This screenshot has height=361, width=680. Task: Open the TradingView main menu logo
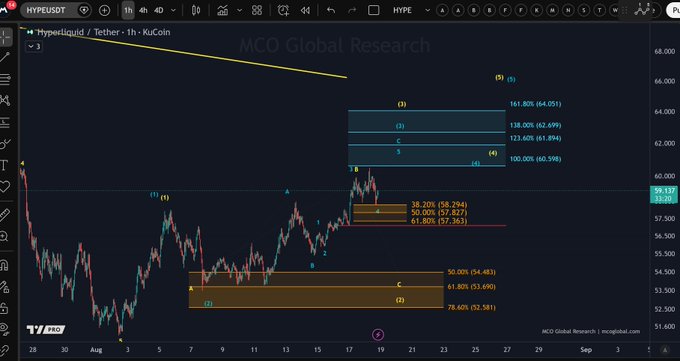(x=5, y=9)
